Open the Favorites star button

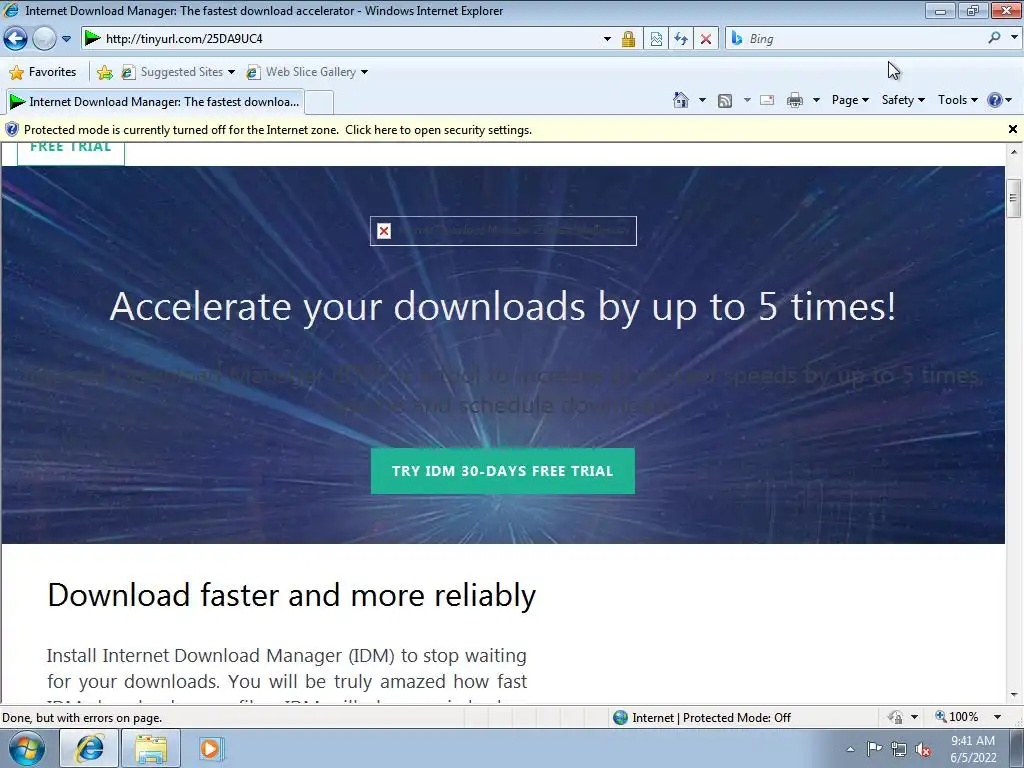[x=43, y=72]
